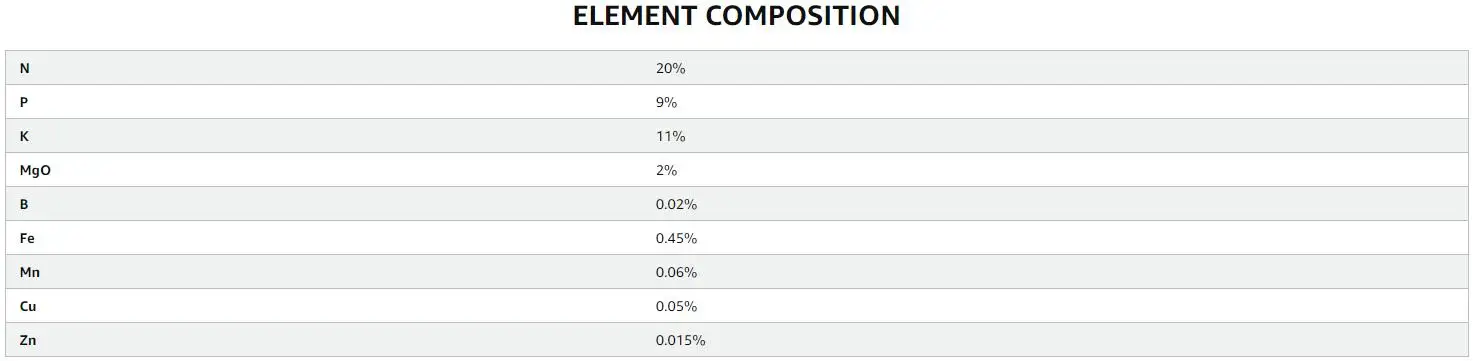Select the B element label
The image size is (1474, 361).
pyautogui.click(x=24, y=204)
